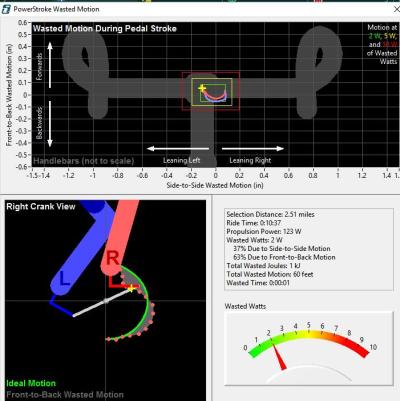Click the 'Right Crank View' title
This screenshot has width=400, height=401.
coord(41,207)
